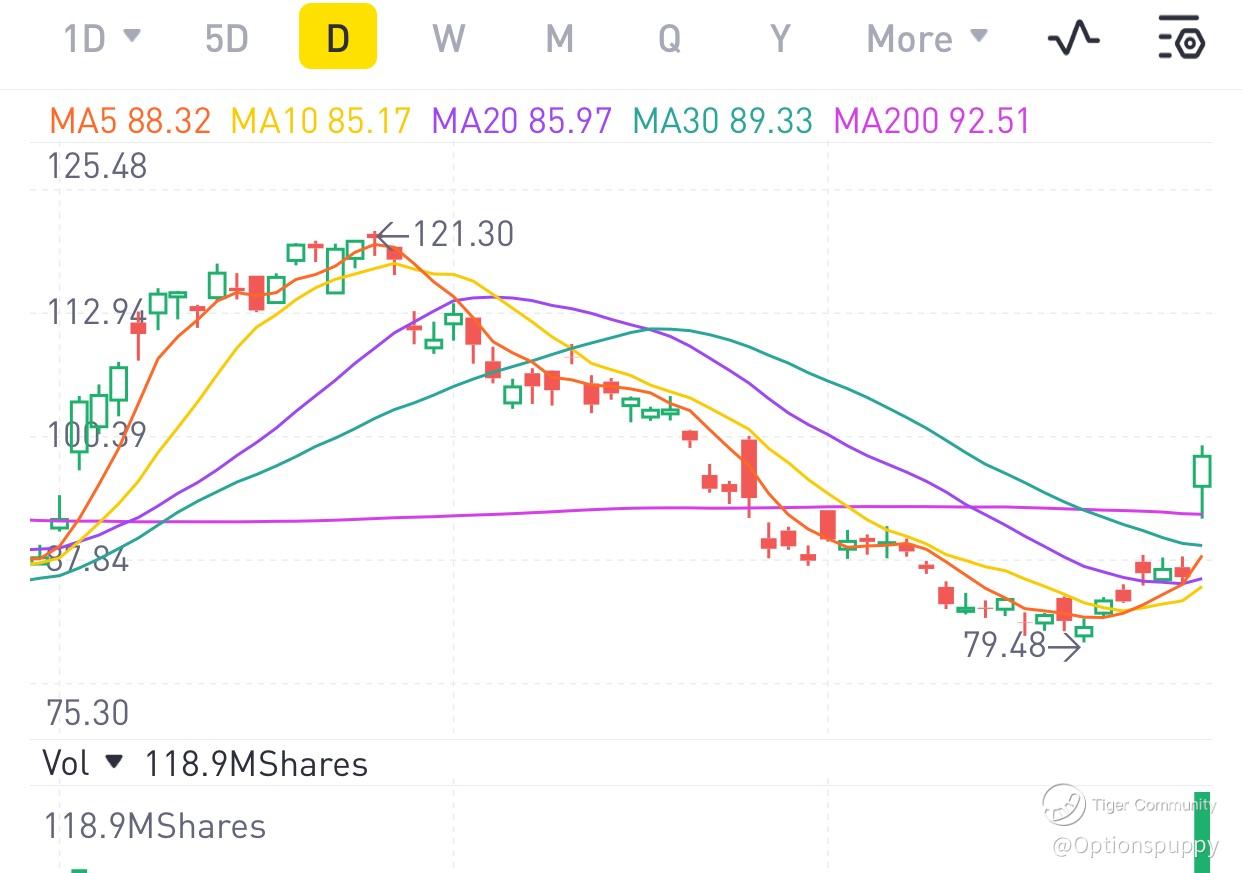
Task: Tap the 75.30 price axis label
Action: click(x=88, y=713)
